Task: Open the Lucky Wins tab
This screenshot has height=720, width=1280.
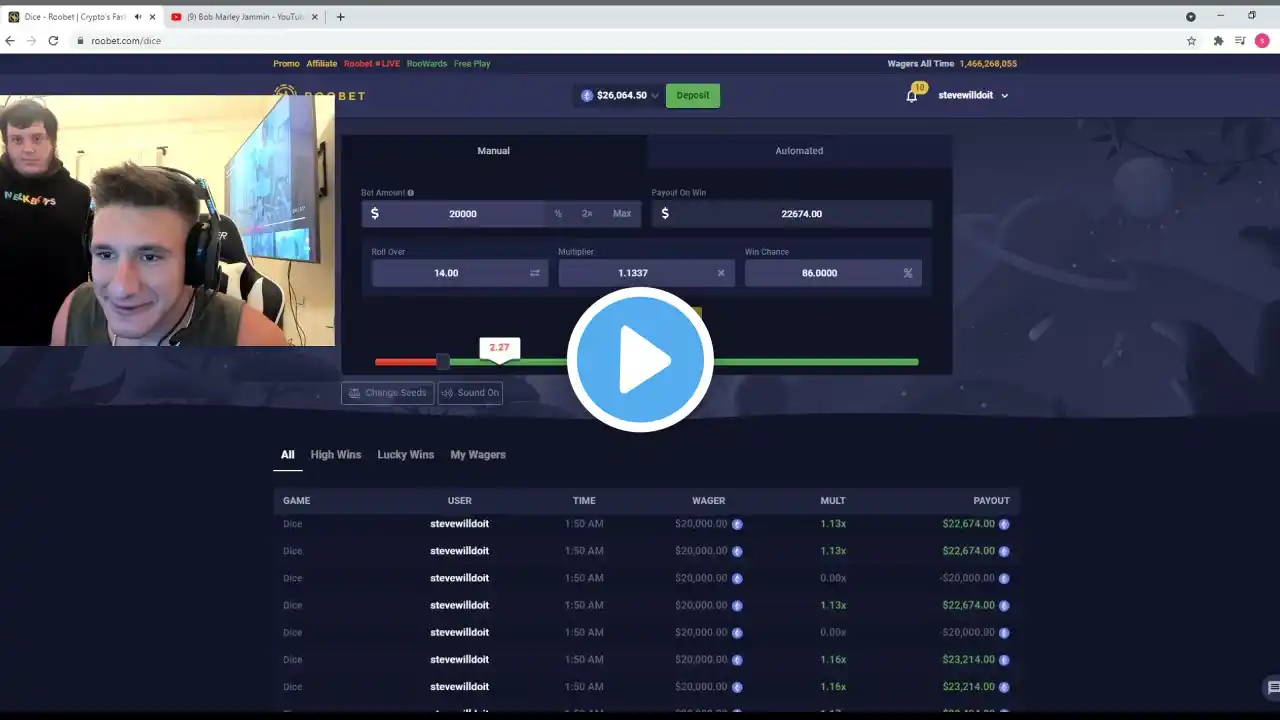Action: (405, 455)
